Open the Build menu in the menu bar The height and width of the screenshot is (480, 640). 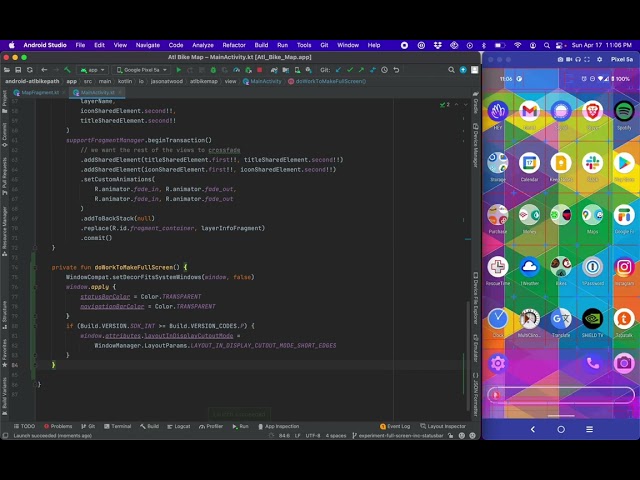tap(261, 45)
